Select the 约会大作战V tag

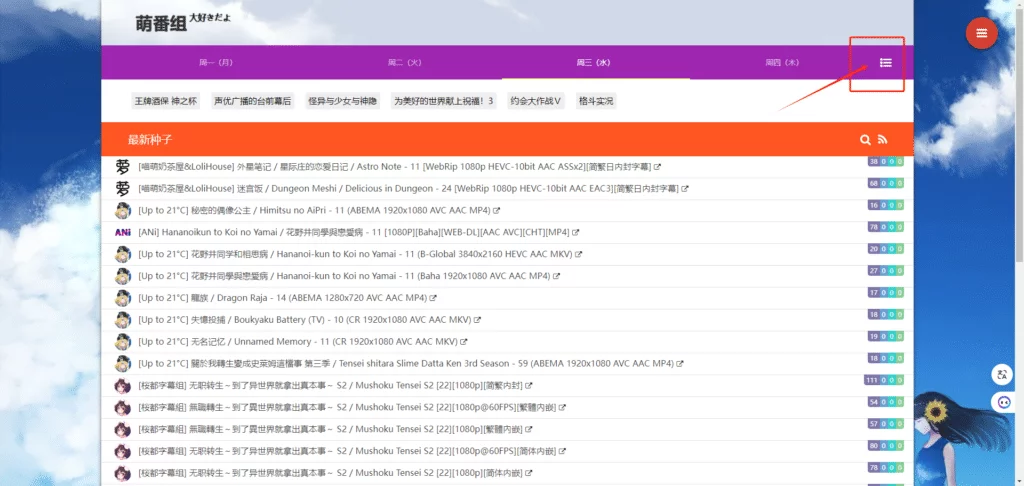point(536,101)
